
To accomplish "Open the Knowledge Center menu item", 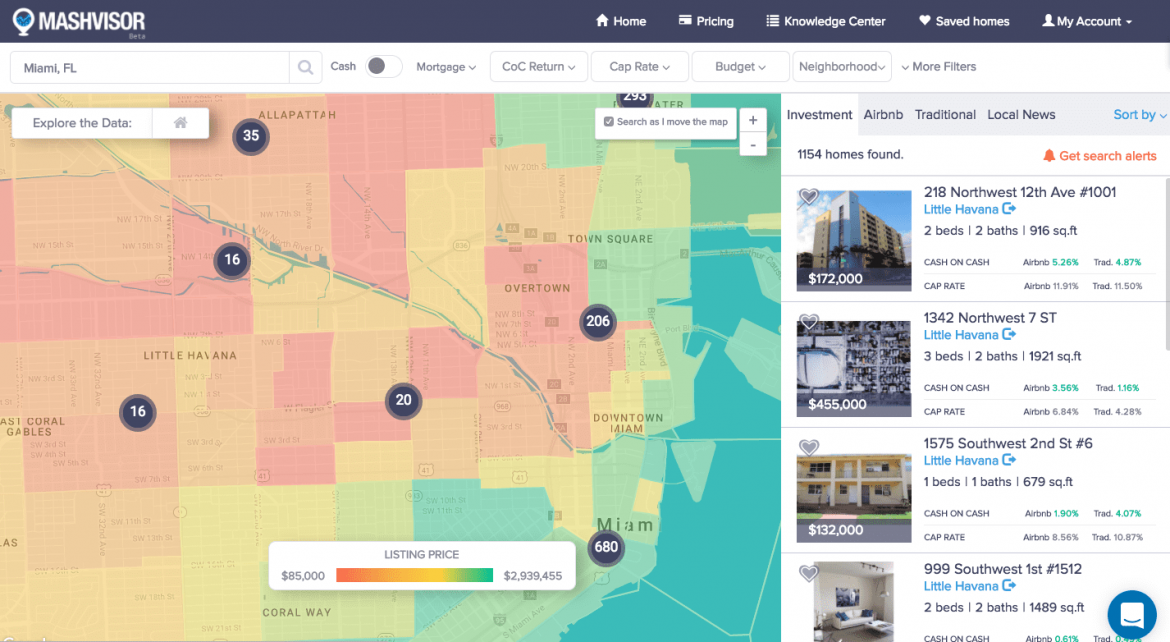I will click(x=825, y=20).
